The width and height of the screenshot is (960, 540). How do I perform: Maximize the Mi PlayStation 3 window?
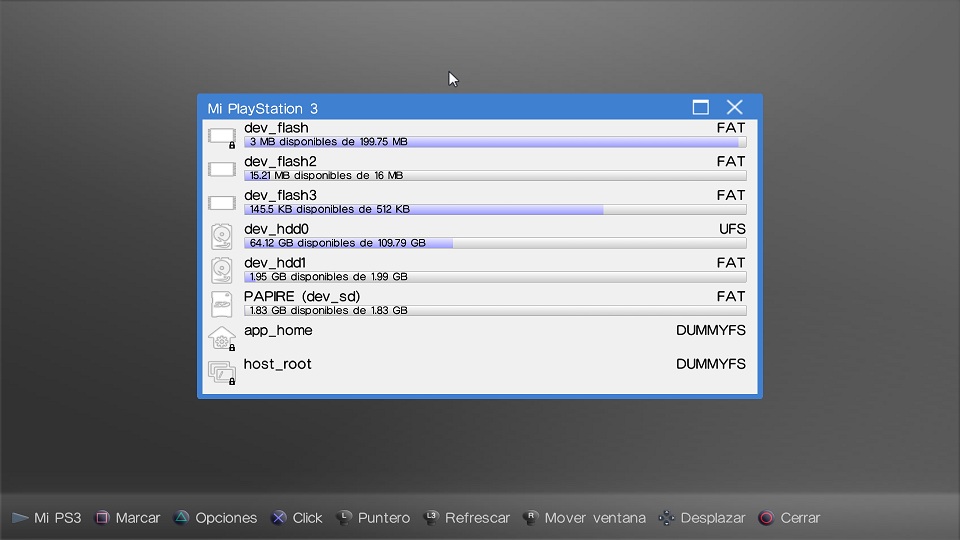701,107
